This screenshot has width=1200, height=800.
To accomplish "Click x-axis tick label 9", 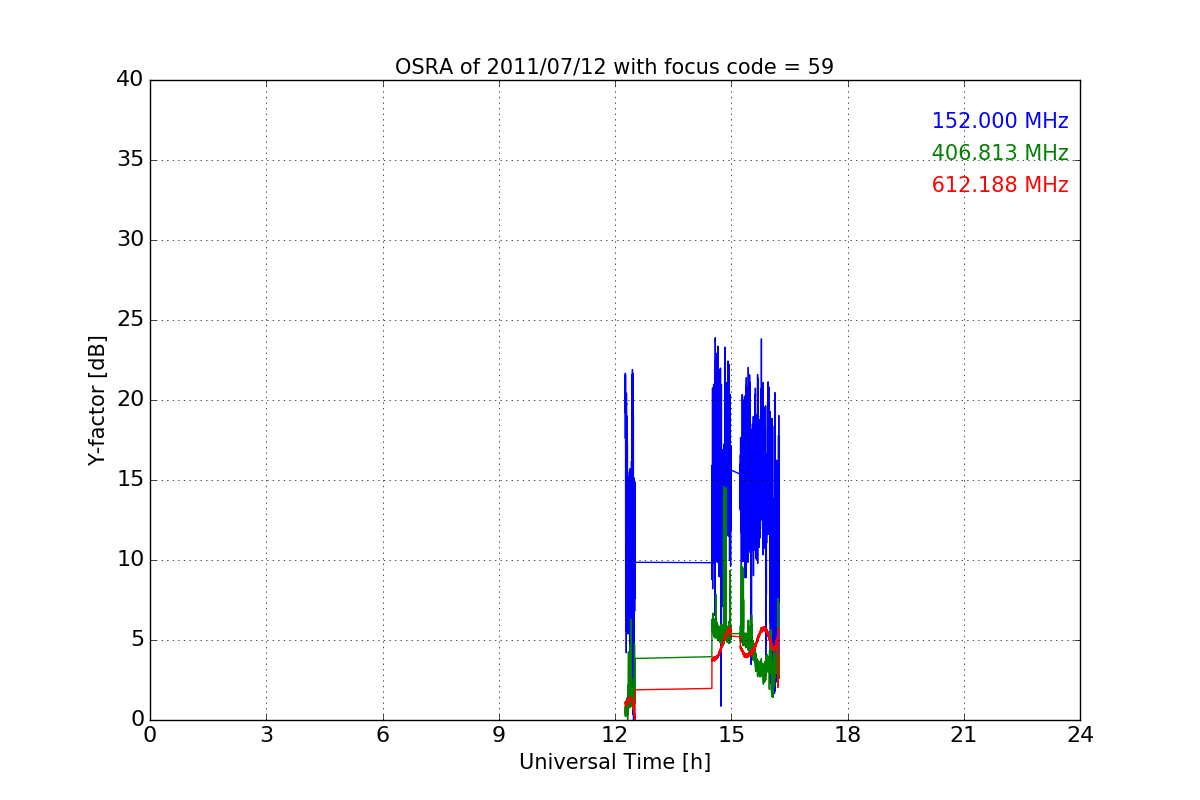I will pos(499,735).
